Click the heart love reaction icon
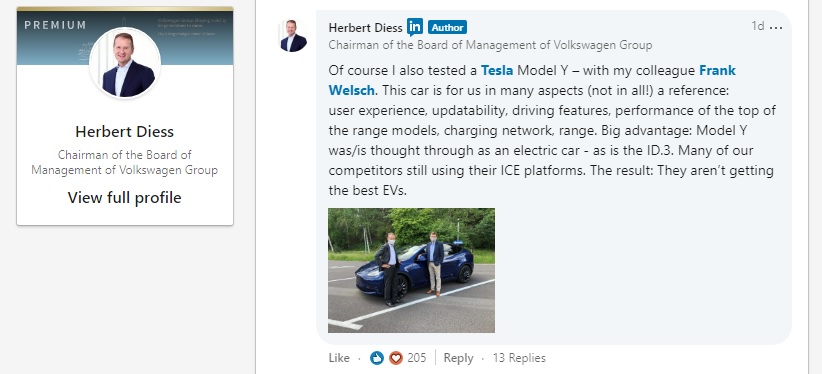Screen dimensions: 822x374 pyautogui.click(x=396, y=358)
